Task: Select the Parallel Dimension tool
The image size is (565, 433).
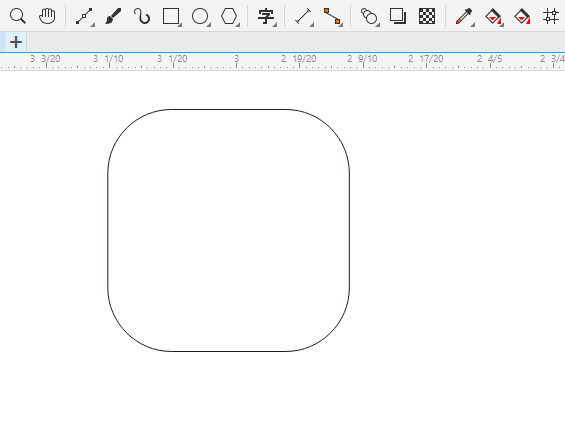Action: coord(303,16)
